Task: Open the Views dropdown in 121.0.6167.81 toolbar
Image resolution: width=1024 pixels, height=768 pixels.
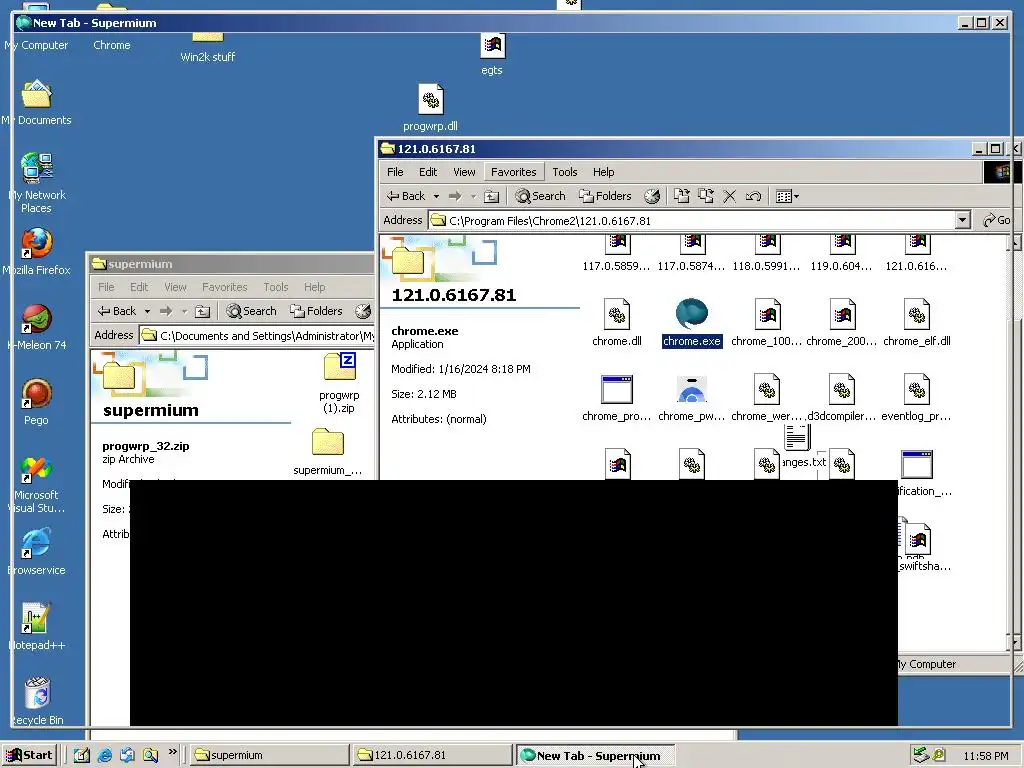Action: (787, 196)
